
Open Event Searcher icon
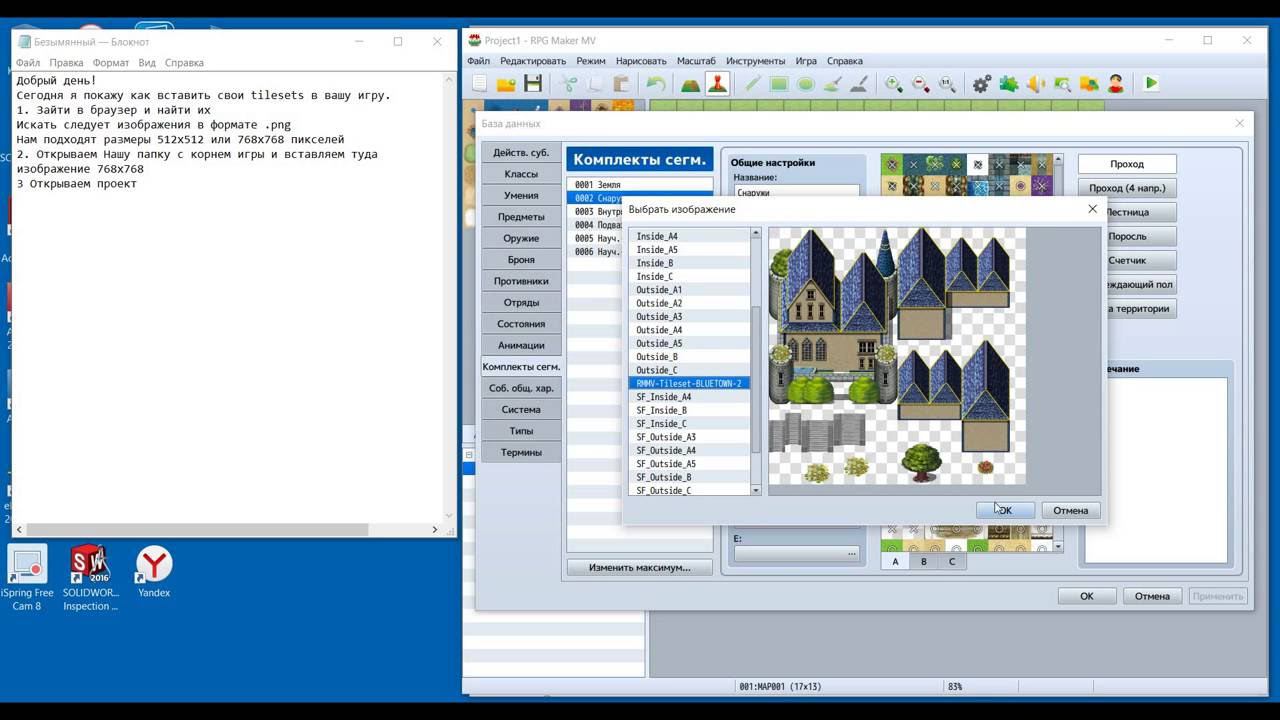tap(1062, 84)
